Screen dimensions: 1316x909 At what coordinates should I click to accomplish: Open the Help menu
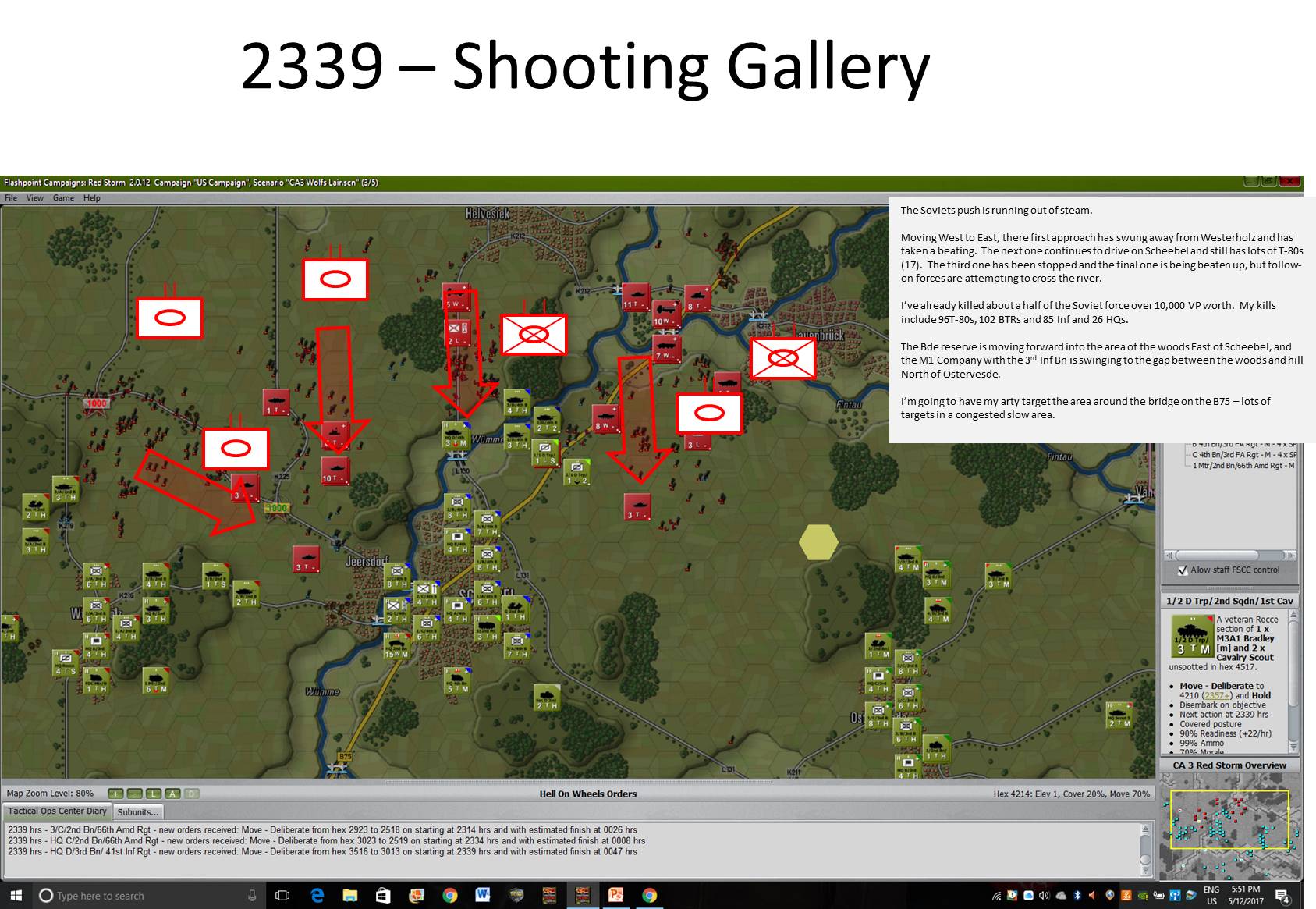pyautogui.click(x=92, y=198)
